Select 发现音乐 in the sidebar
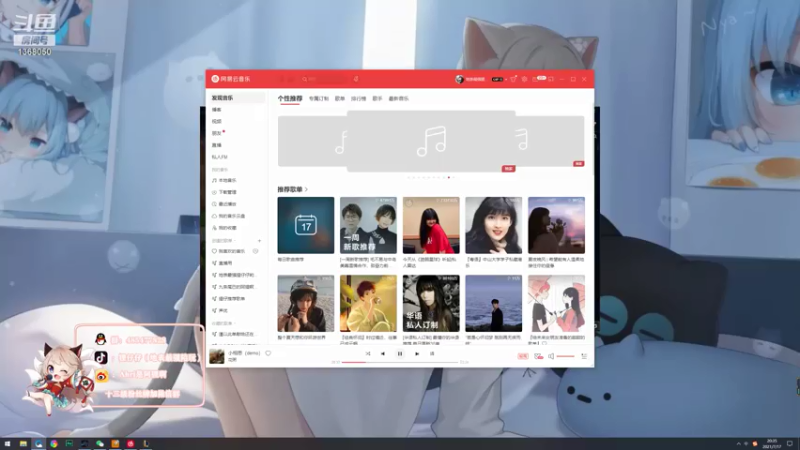Image resolution: width=800 pixels, height=450 pixels. [x=236, y=98]
